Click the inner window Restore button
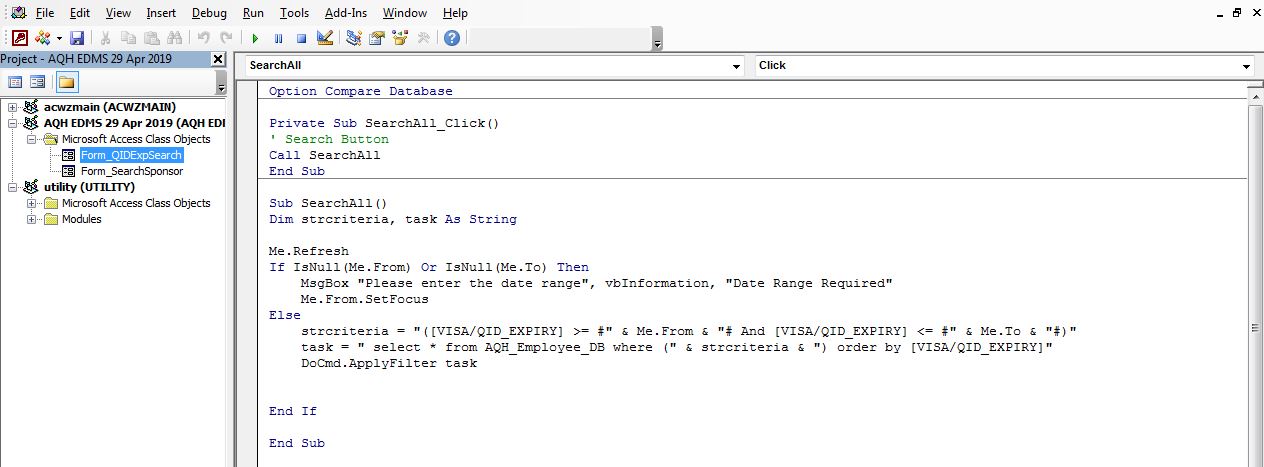The image size is (1264, 467). pos(1237,13)
